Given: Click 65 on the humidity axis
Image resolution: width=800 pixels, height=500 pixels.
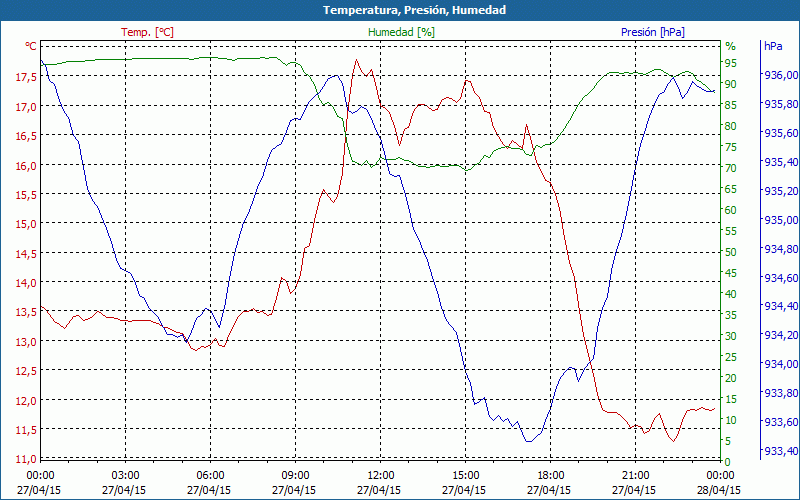Looking at the screenshot, I should 731,189.
